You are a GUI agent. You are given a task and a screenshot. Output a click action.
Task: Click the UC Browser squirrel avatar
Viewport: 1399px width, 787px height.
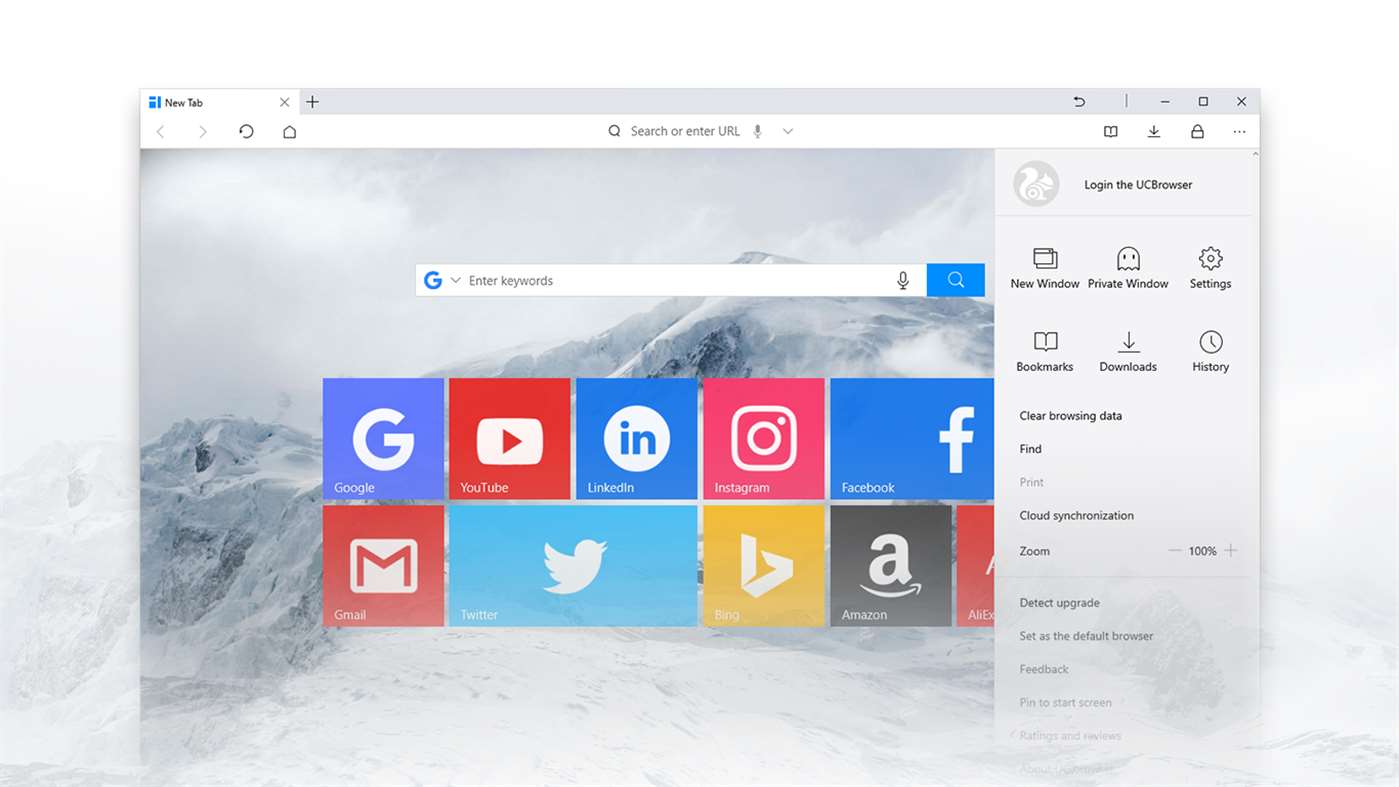pos(1036,184)
